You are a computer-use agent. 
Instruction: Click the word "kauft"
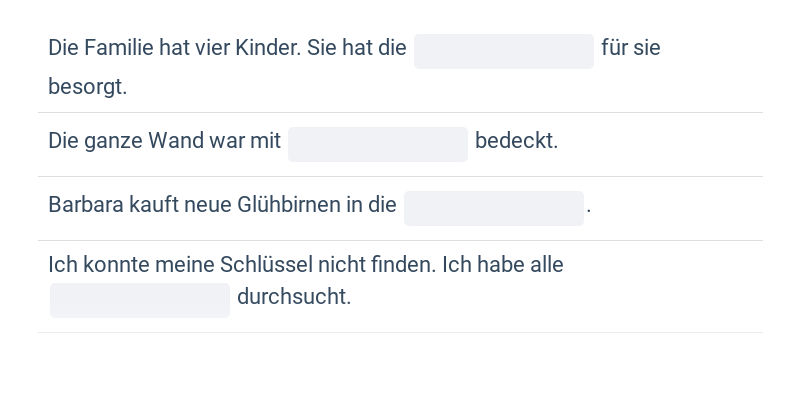tap(152, 205)
